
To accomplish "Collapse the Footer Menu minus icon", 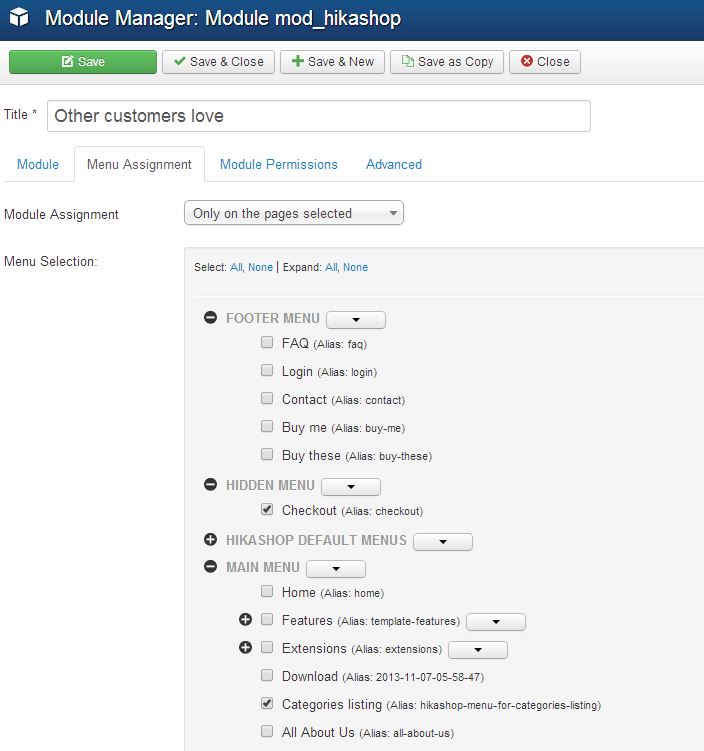I will pos(211,318).
